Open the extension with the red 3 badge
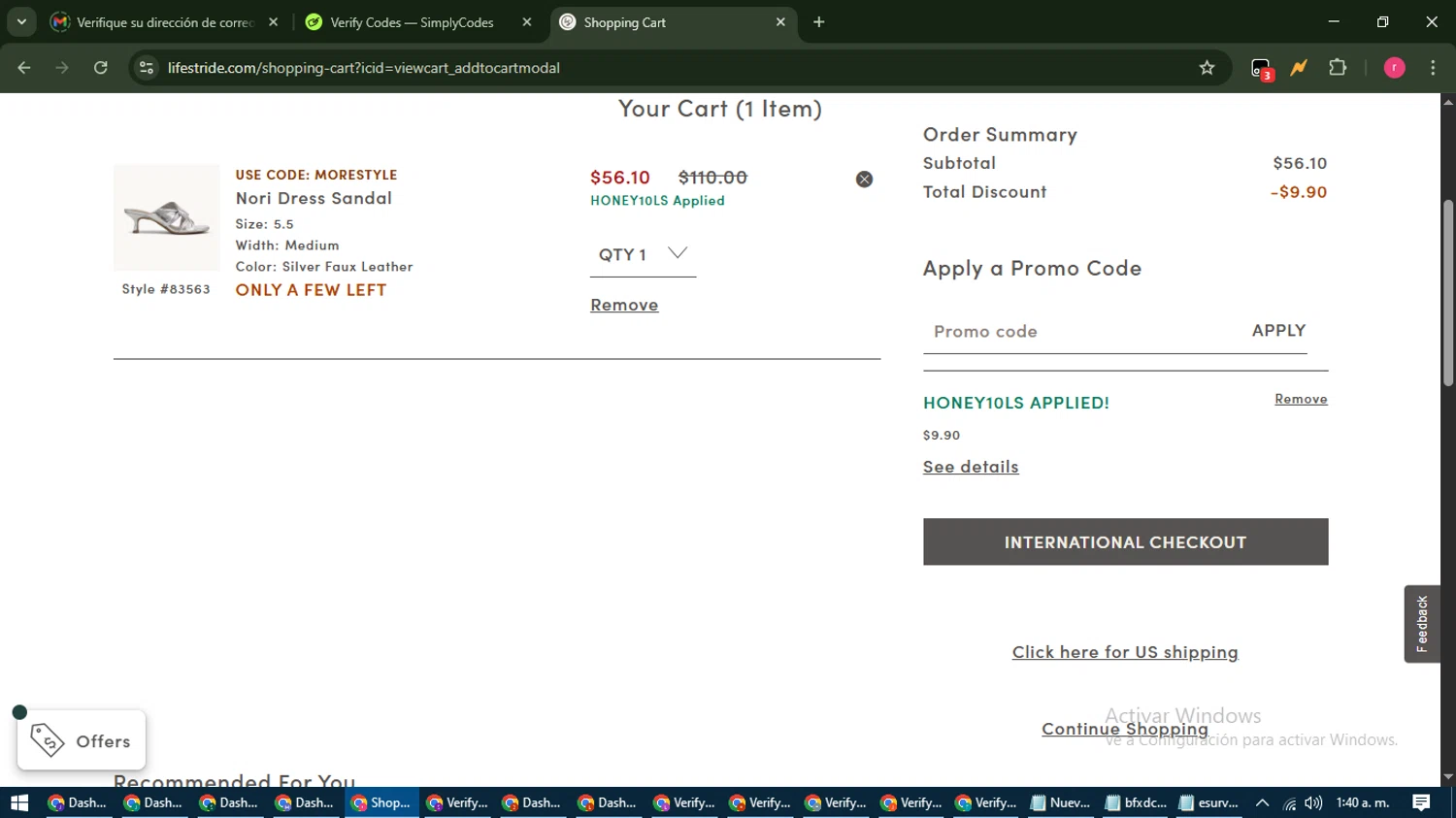This screenshot has height=818, width=1456. tap(1261, 69)
